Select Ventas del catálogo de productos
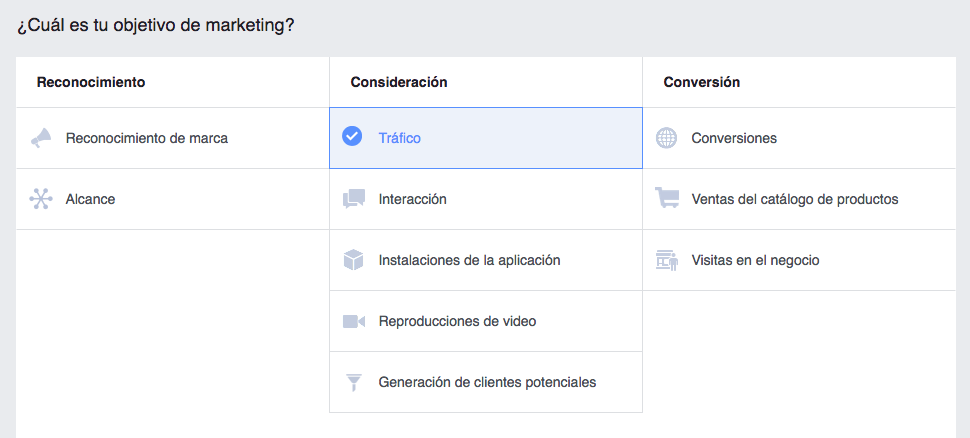This screenshot has width=970, height=438. click(795, 199)
